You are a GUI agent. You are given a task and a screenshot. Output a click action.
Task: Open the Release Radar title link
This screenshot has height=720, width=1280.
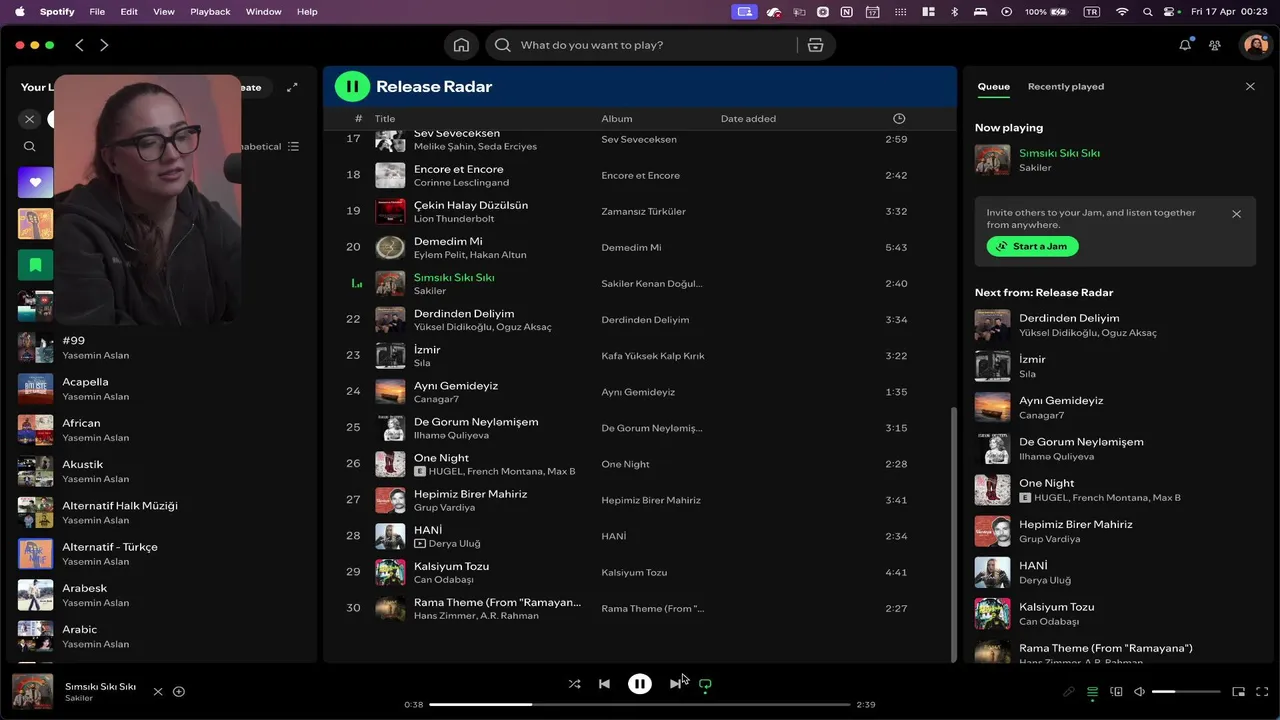coord(434,87)
